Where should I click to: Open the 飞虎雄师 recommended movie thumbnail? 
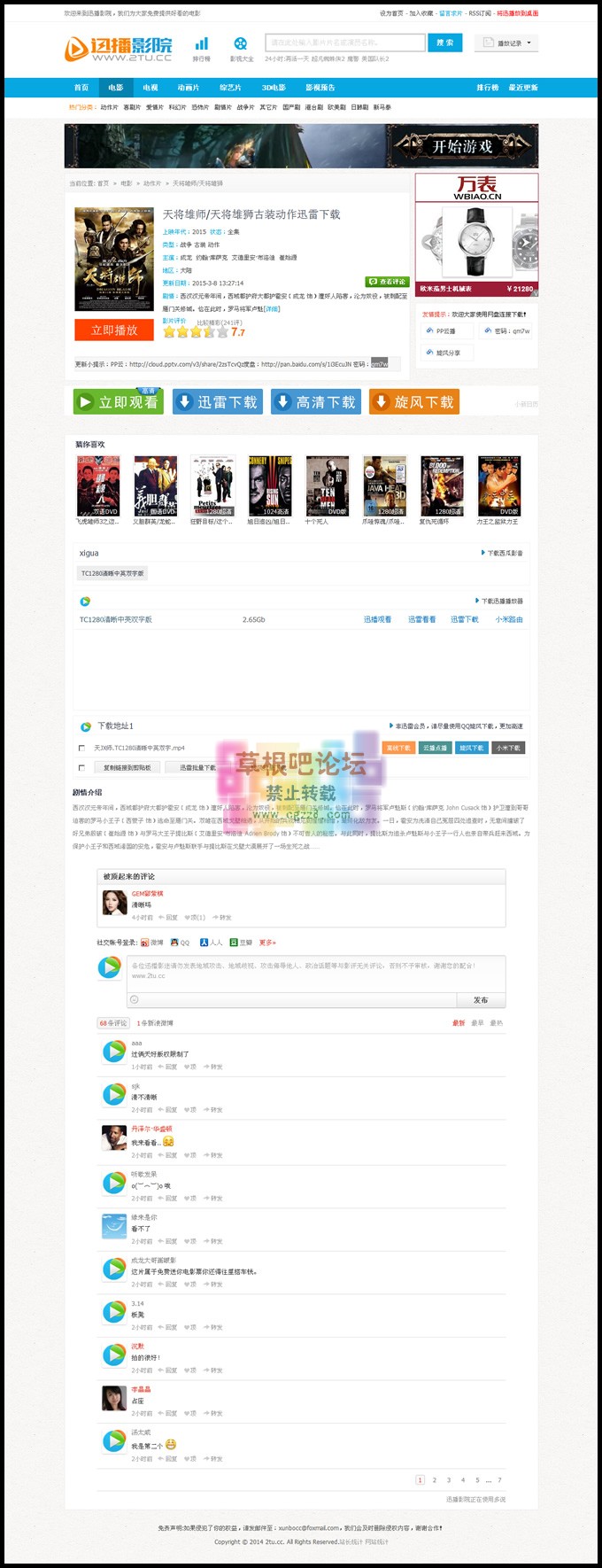point(98,486)
